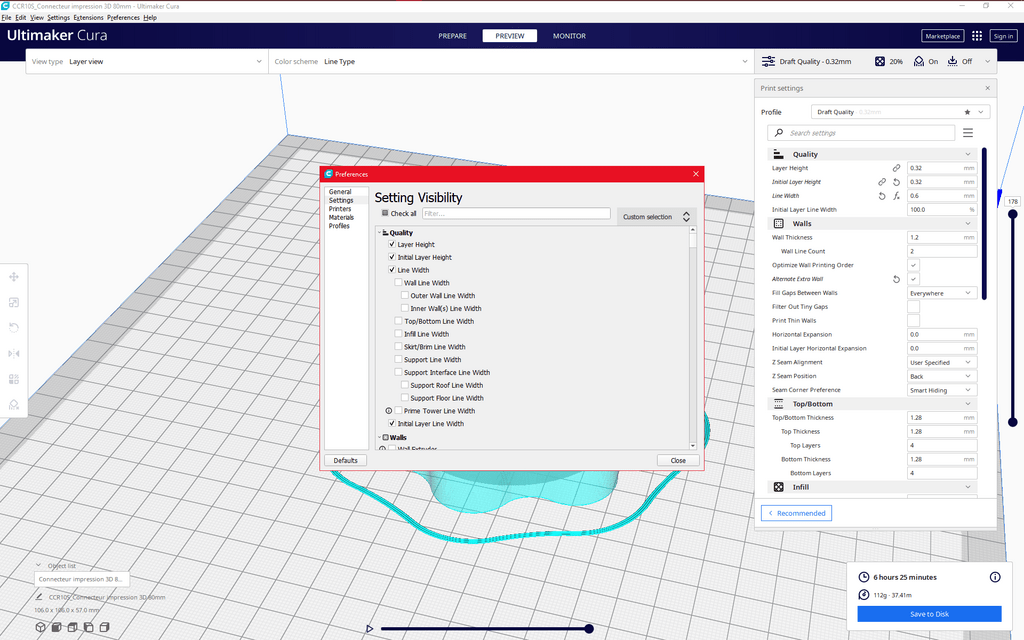Viewport: 1024px width, 640px height.
Task: Click the function icon beside Line Width
Action: [897, 196]
